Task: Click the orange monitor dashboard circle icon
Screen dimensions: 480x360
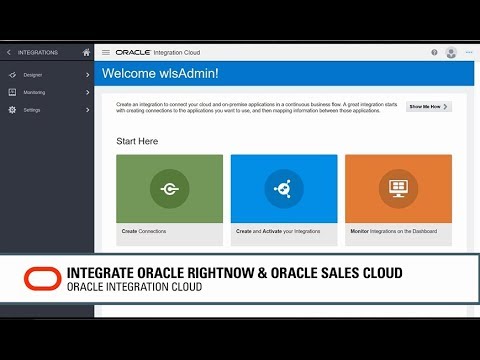Action: click(x=398, y=189)
